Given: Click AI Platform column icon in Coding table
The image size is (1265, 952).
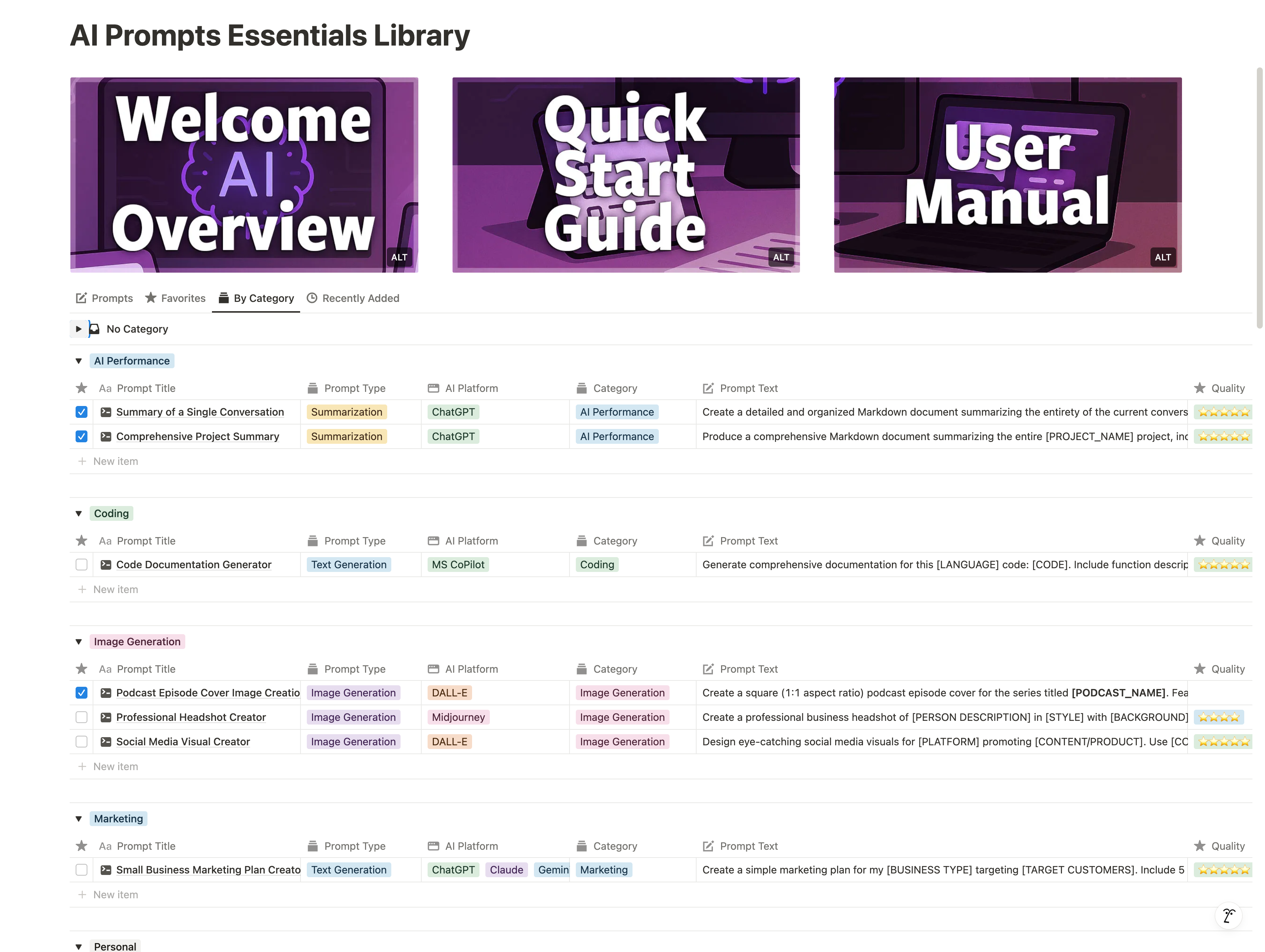Looking at the screenshot, I should tap(434, 541).
